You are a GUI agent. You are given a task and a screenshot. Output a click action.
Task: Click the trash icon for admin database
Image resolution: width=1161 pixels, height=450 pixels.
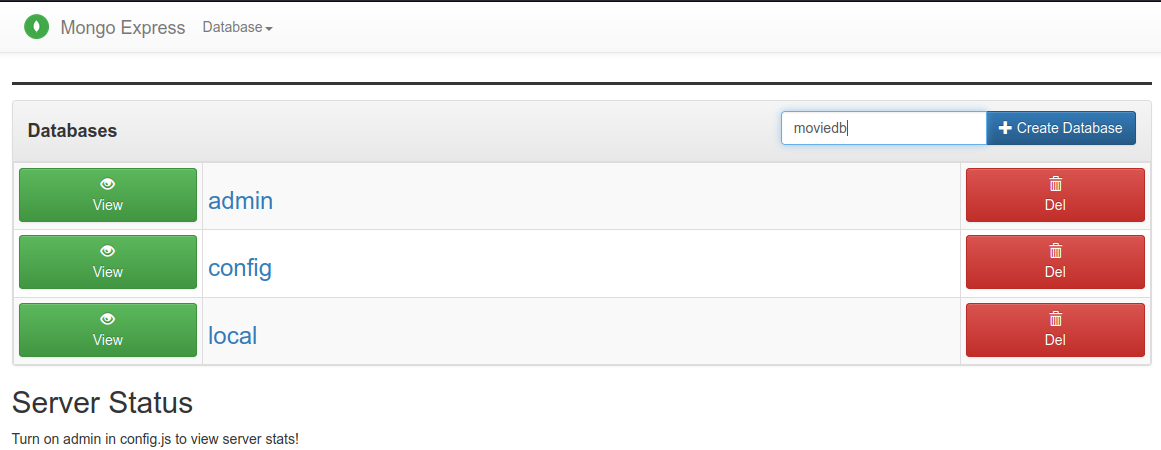[x=1055, y=184]
